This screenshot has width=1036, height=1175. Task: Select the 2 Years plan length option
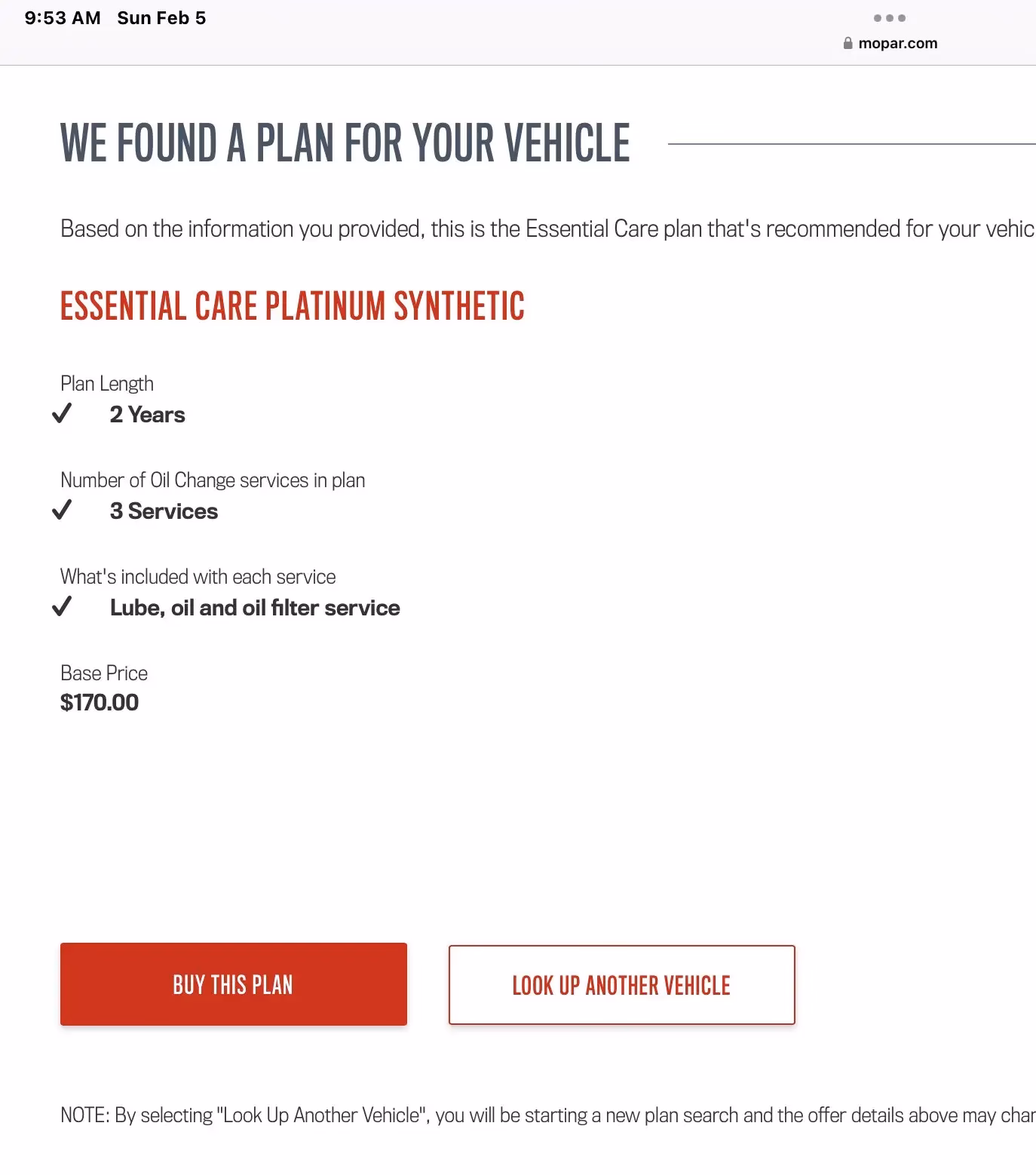[148, 414]
